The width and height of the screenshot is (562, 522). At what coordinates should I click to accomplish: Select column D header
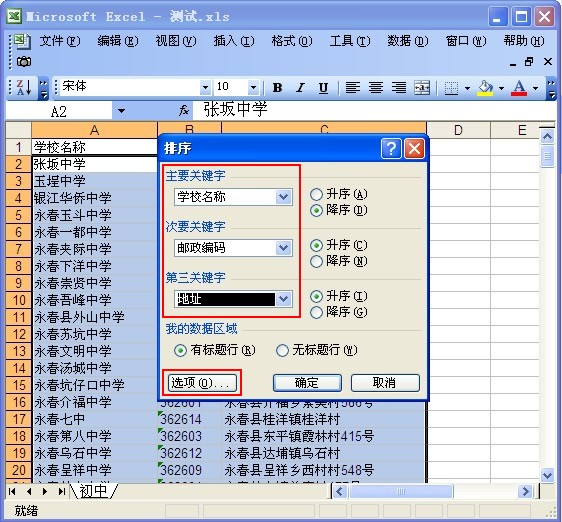(x=458, y=130)
